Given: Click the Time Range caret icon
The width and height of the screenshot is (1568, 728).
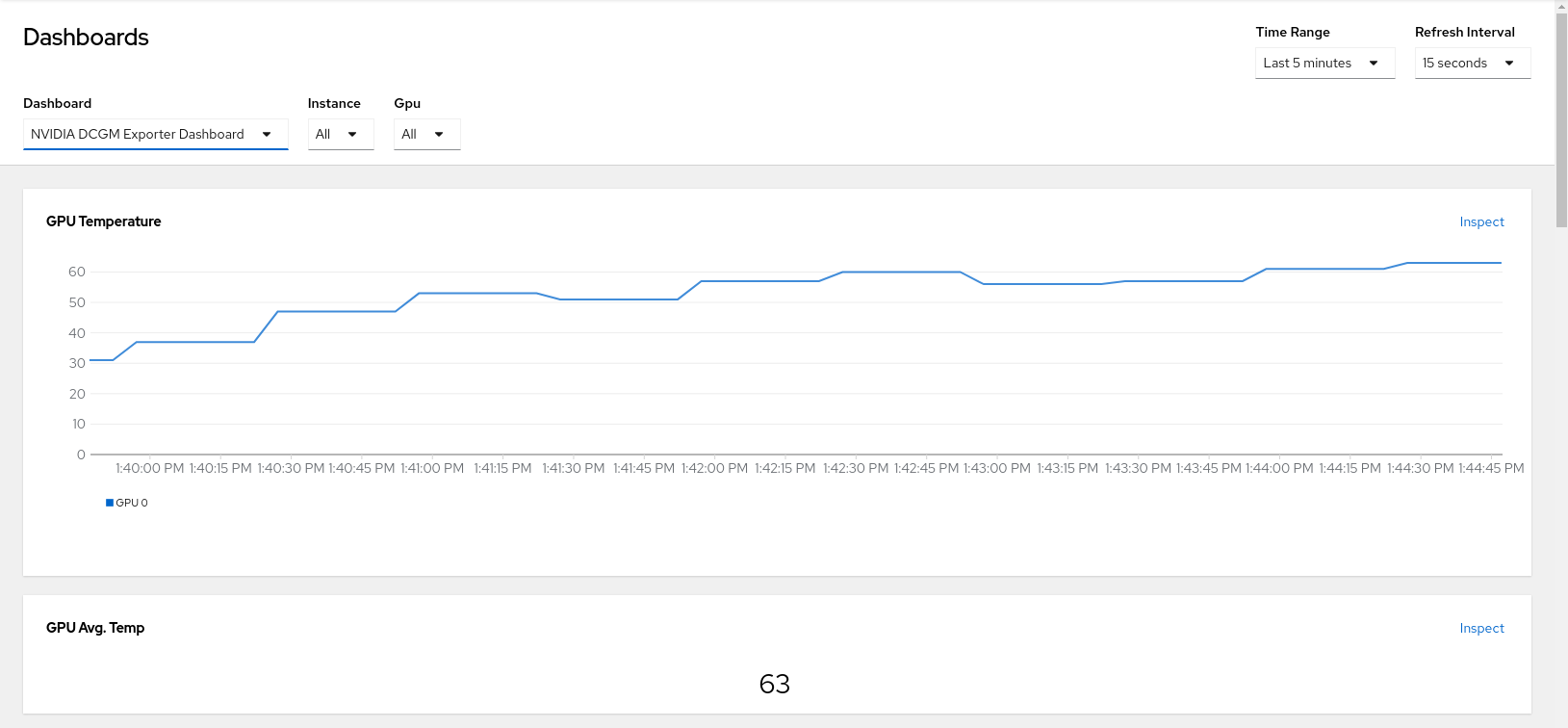Looking at the screenshot, I should (1374, 63).
